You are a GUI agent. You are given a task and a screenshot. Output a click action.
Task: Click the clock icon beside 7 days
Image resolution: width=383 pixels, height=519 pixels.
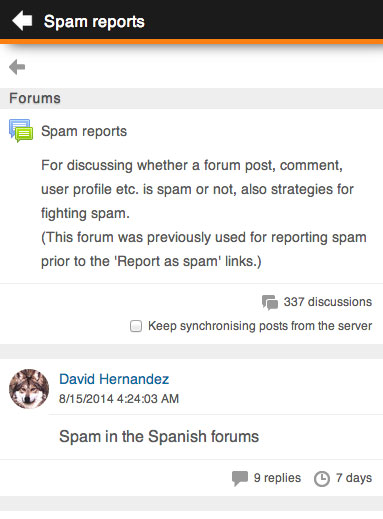[x=322, y=479]
